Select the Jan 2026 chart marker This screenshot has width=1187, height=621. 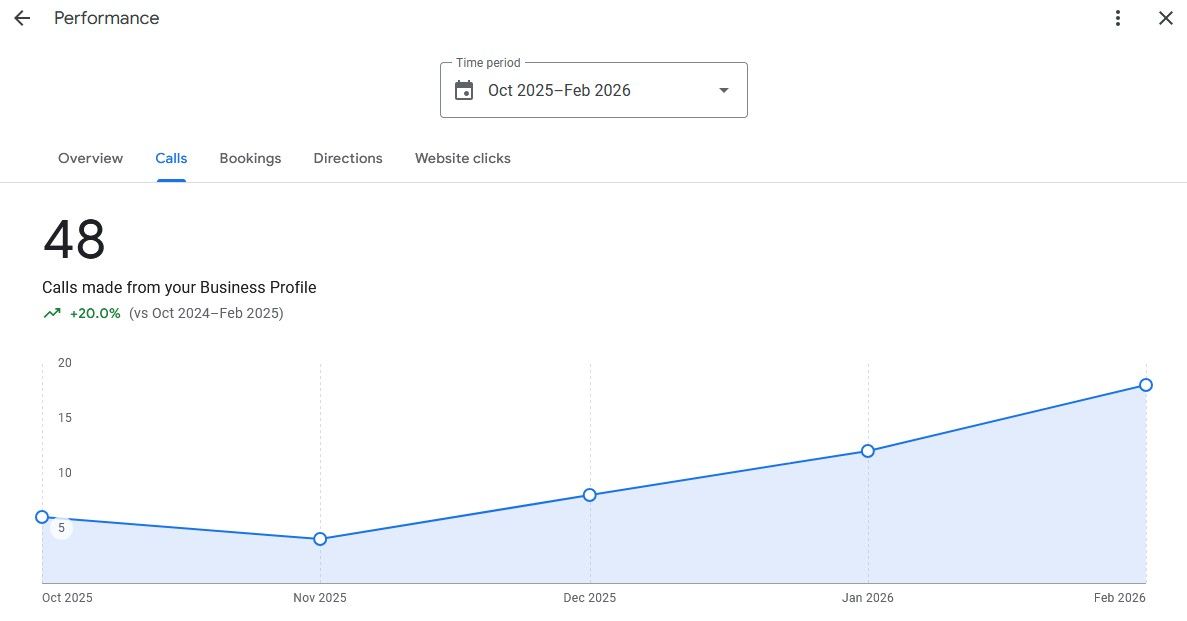click(x=868, y=451)
